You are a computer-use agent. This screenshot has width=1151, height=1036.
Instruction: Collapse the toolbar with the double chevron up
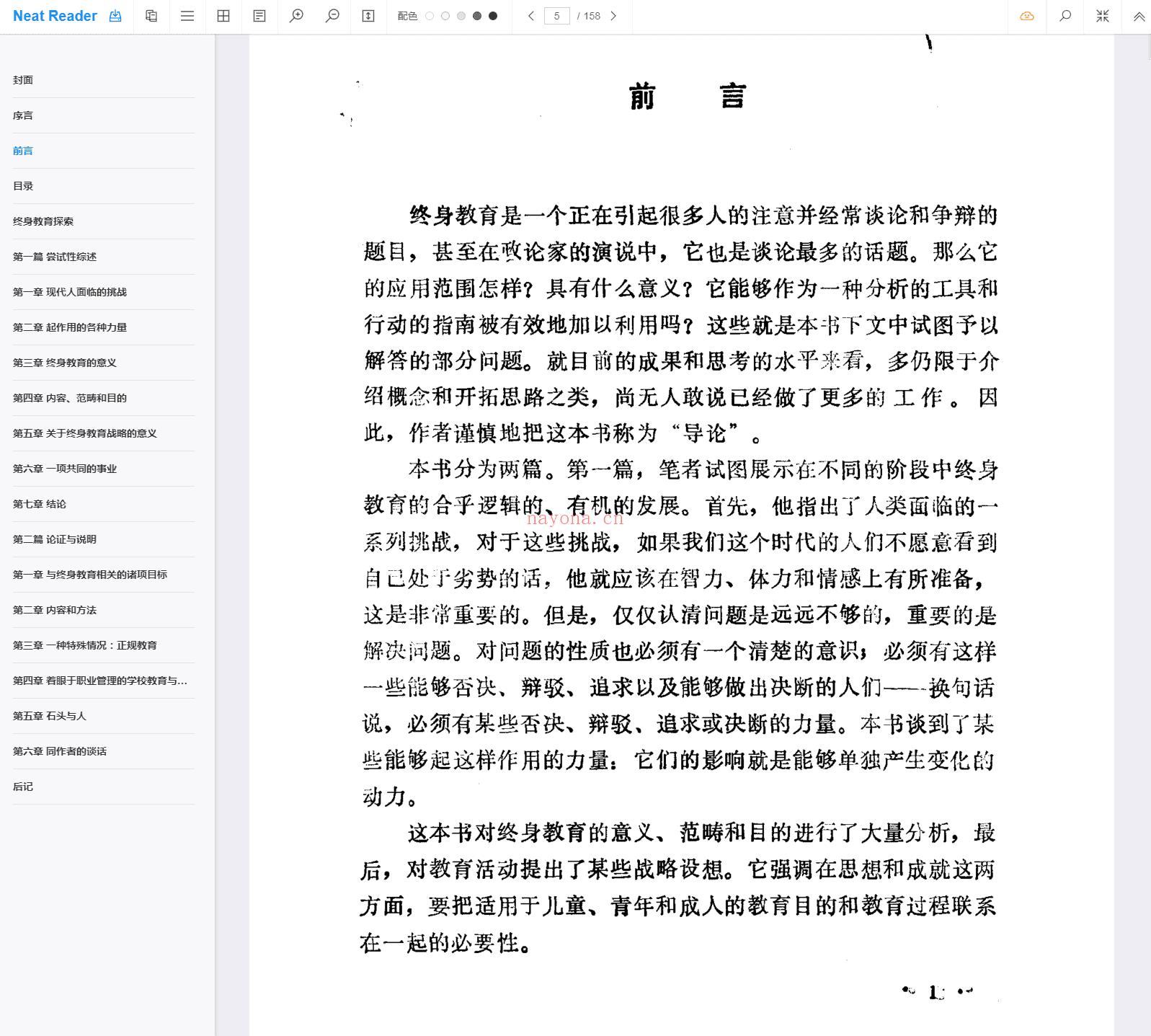[x=1139, y=16]
